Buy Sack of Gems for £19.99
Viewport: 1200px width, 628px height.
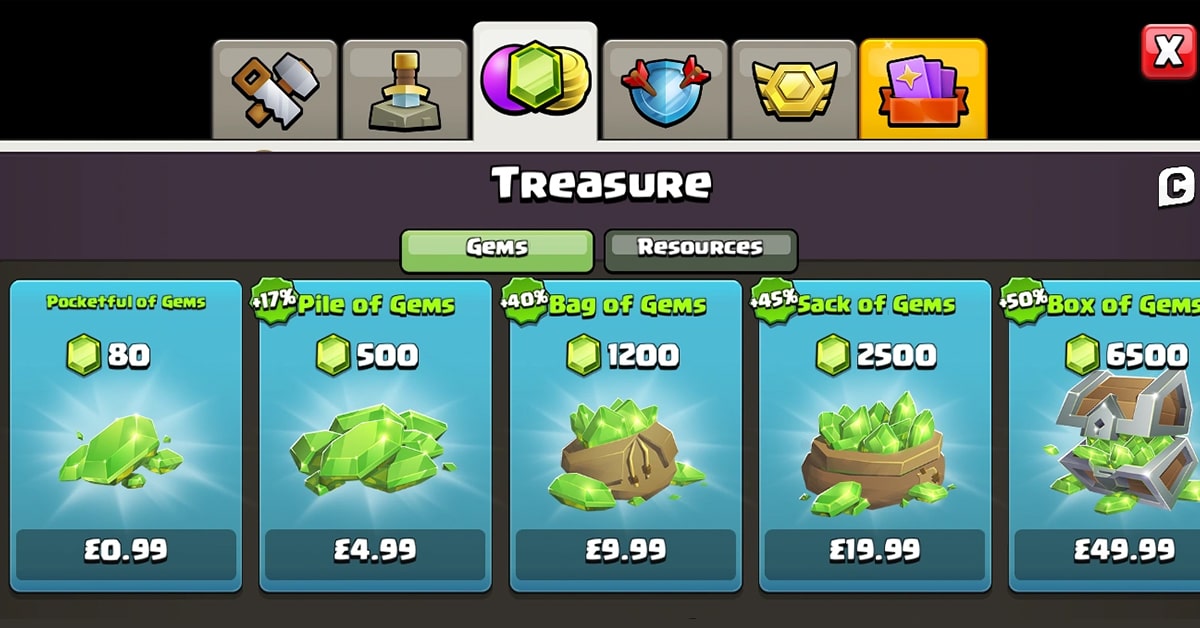(874, 550)
